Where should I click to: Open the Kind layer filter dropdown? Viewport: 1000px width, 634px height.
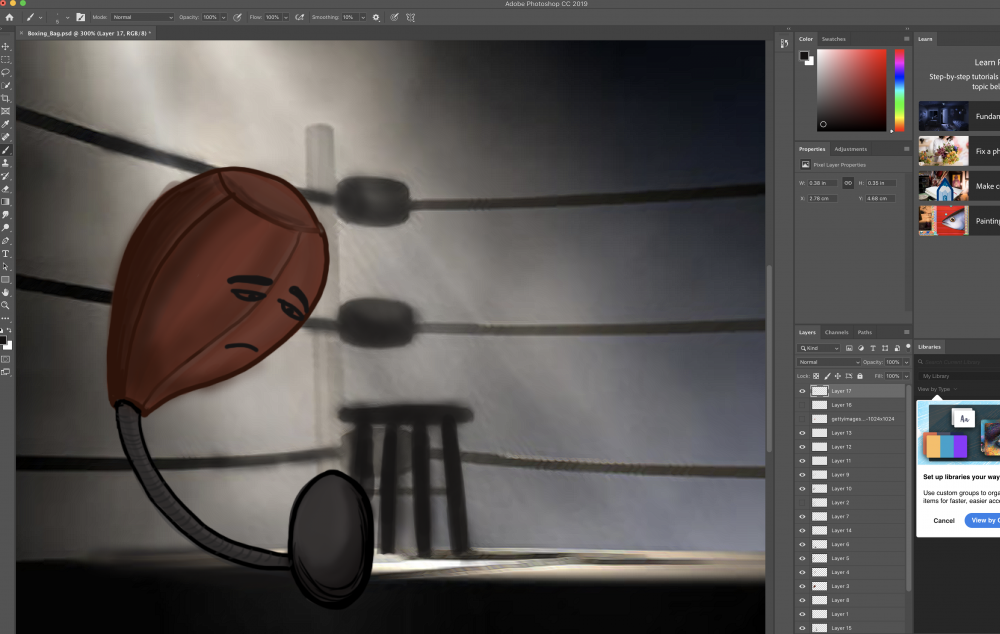tap(819, 348)
